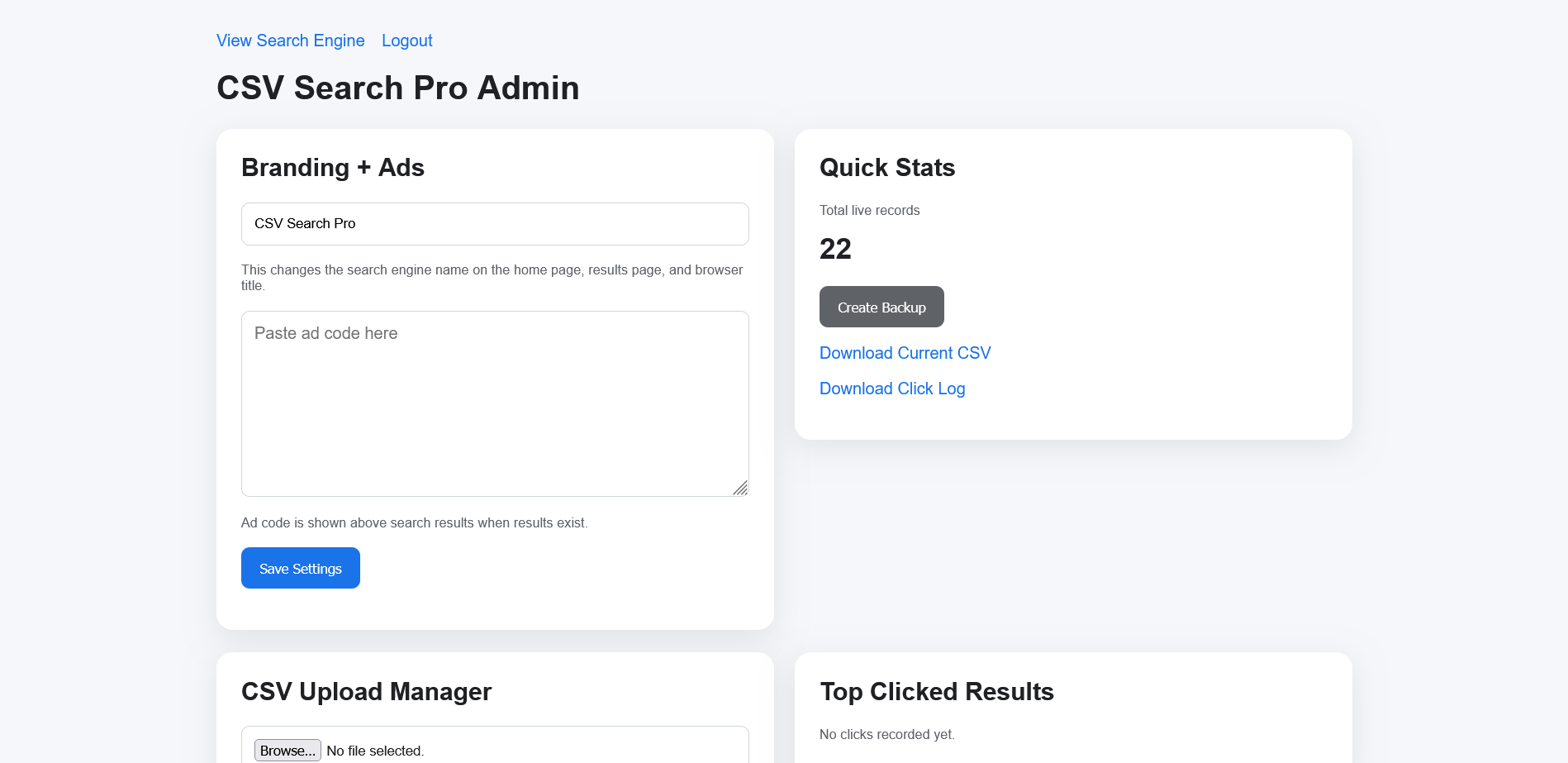Open the View Search Engine link
Screen dimensions: 1568x763
(290, 41)
